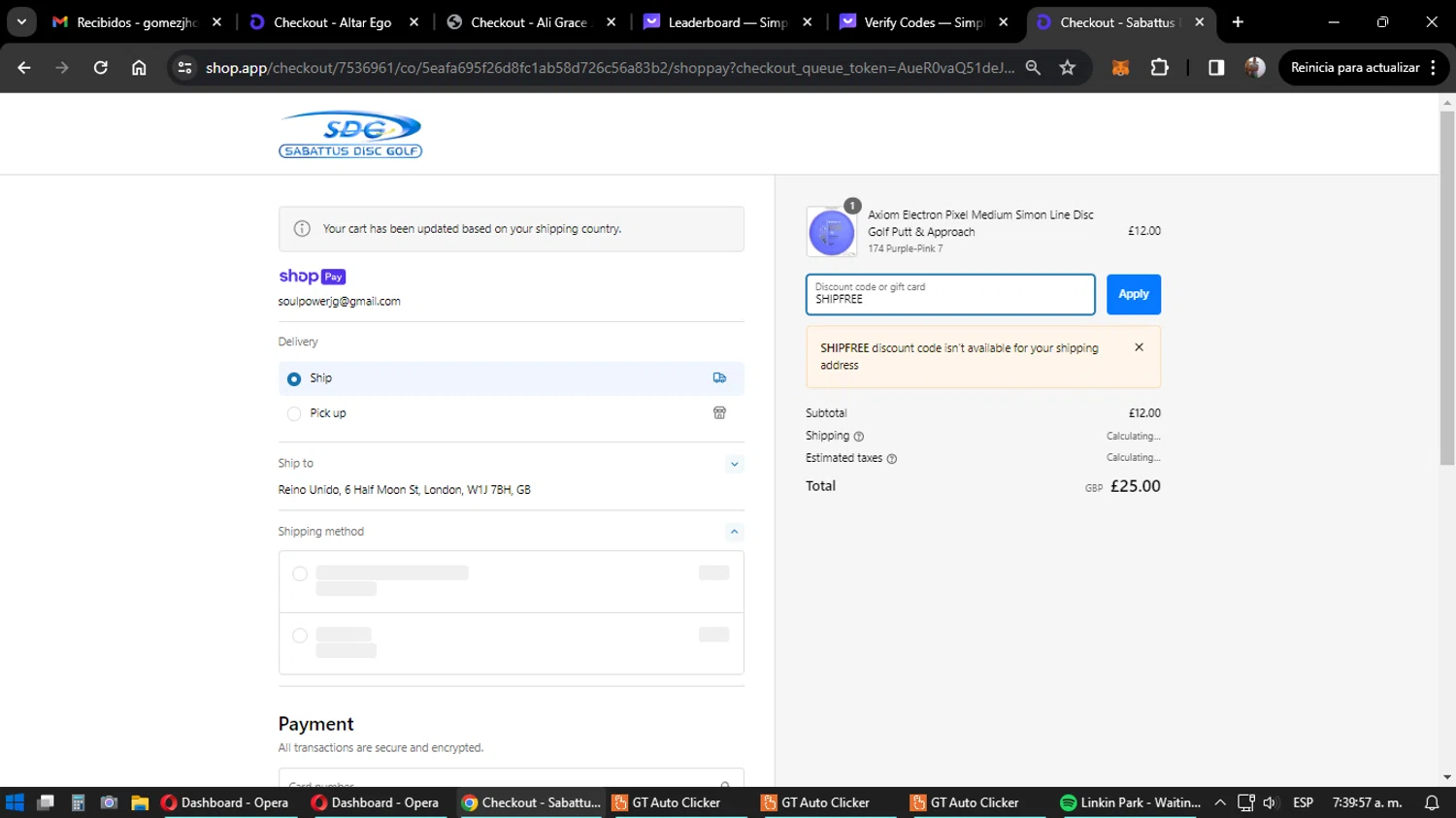Click the Sabattus Disc Golf logo
Viewport: 1456px width, 818px height.
(350, 134)
